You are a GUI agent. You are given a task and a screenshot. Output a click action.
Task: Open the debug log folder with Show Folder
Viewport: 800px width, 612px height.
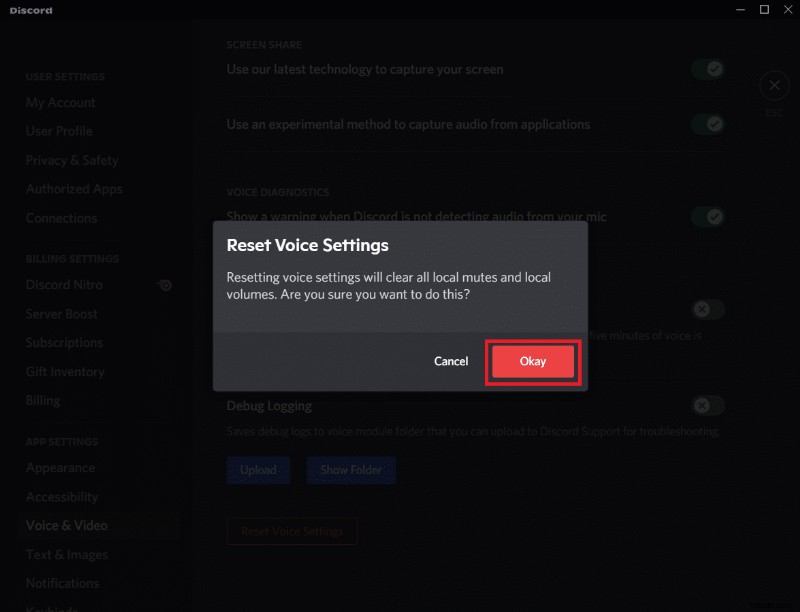tap(351, 470)
